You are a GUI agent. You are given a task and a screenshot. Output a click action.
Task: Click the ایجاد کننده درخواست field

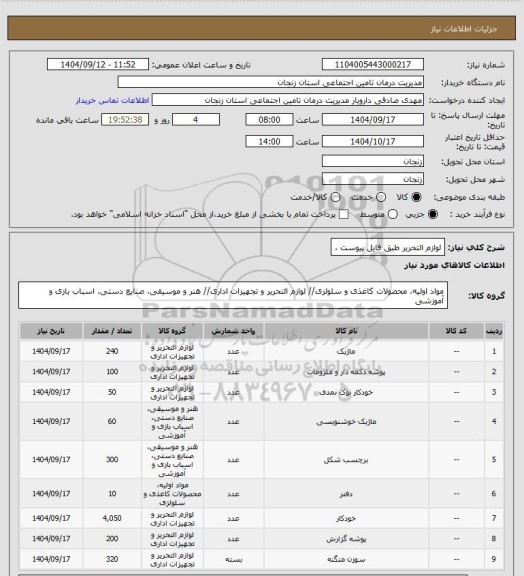tap(288, 100)
